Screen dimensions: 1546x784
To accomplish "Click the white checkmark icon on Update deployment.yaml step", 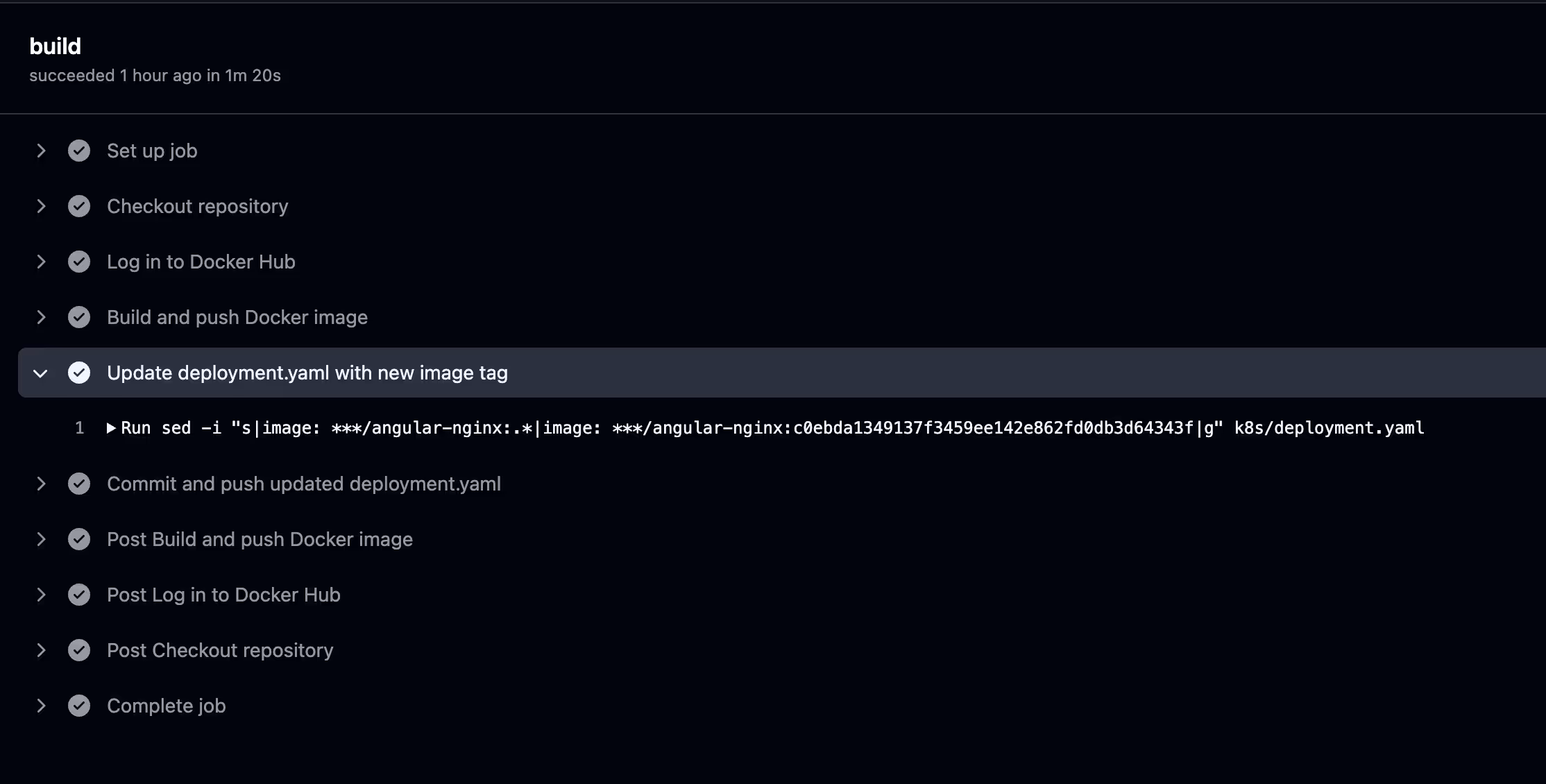I will (79, 373).
